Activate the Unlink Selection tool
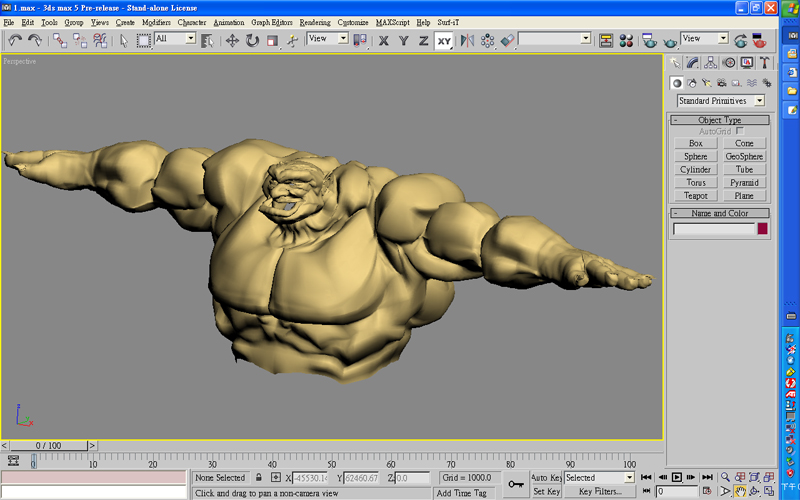This screenshot has width=800, height=500. click(x=80, y=40)
